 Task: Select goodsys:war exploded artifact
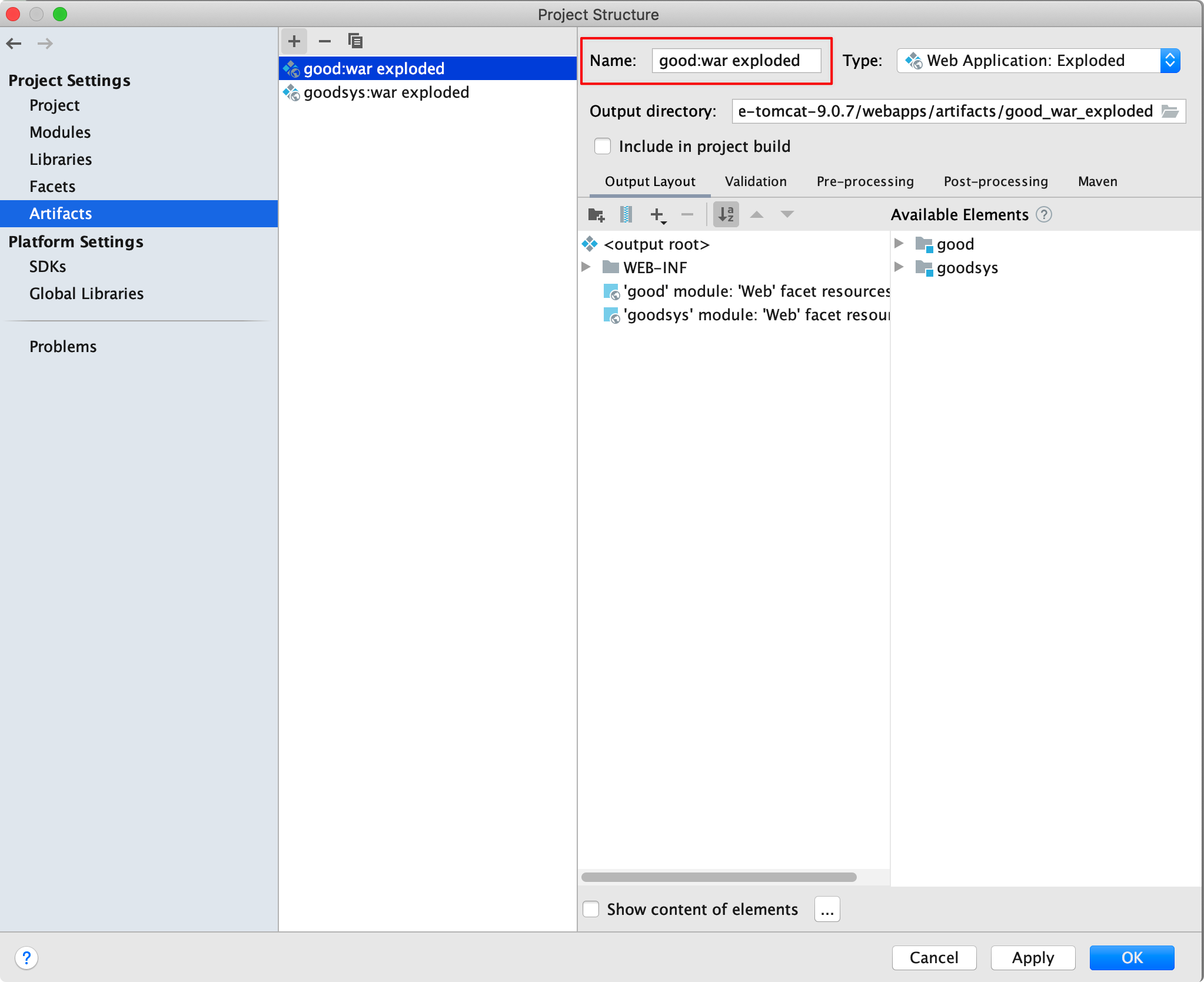[x=428, y=92]
